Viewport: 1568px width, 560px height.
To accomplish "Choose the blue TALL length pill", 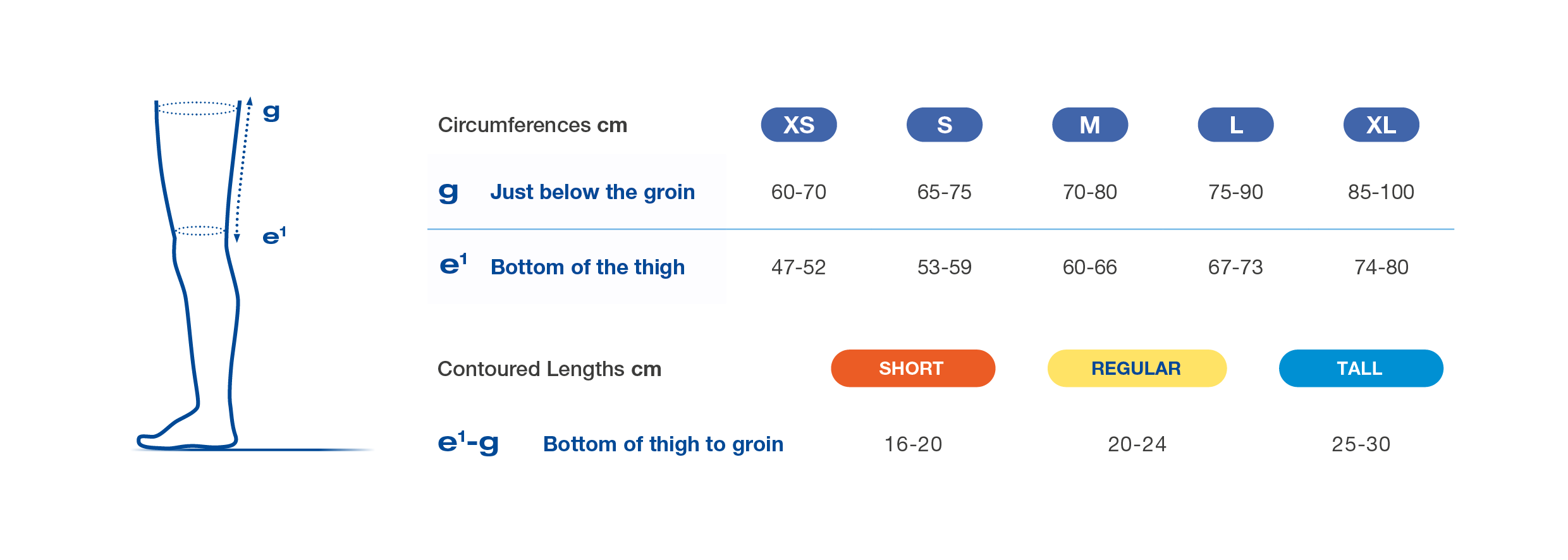I will click(x=1361, y=368).
